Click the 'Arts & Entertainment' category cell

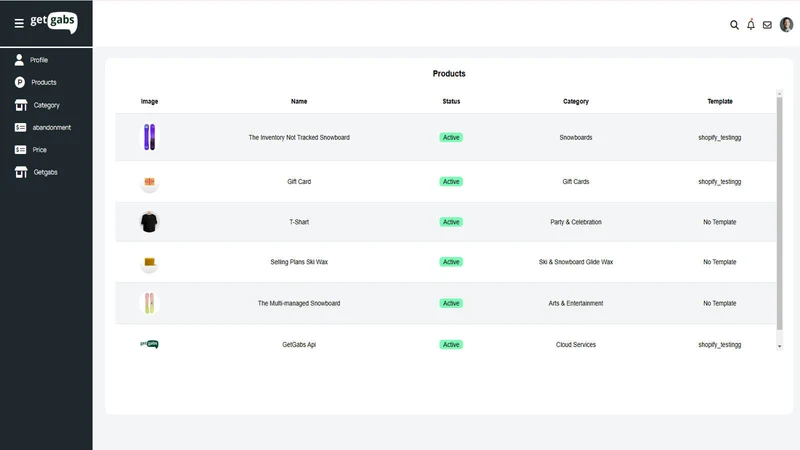point(576,303)
